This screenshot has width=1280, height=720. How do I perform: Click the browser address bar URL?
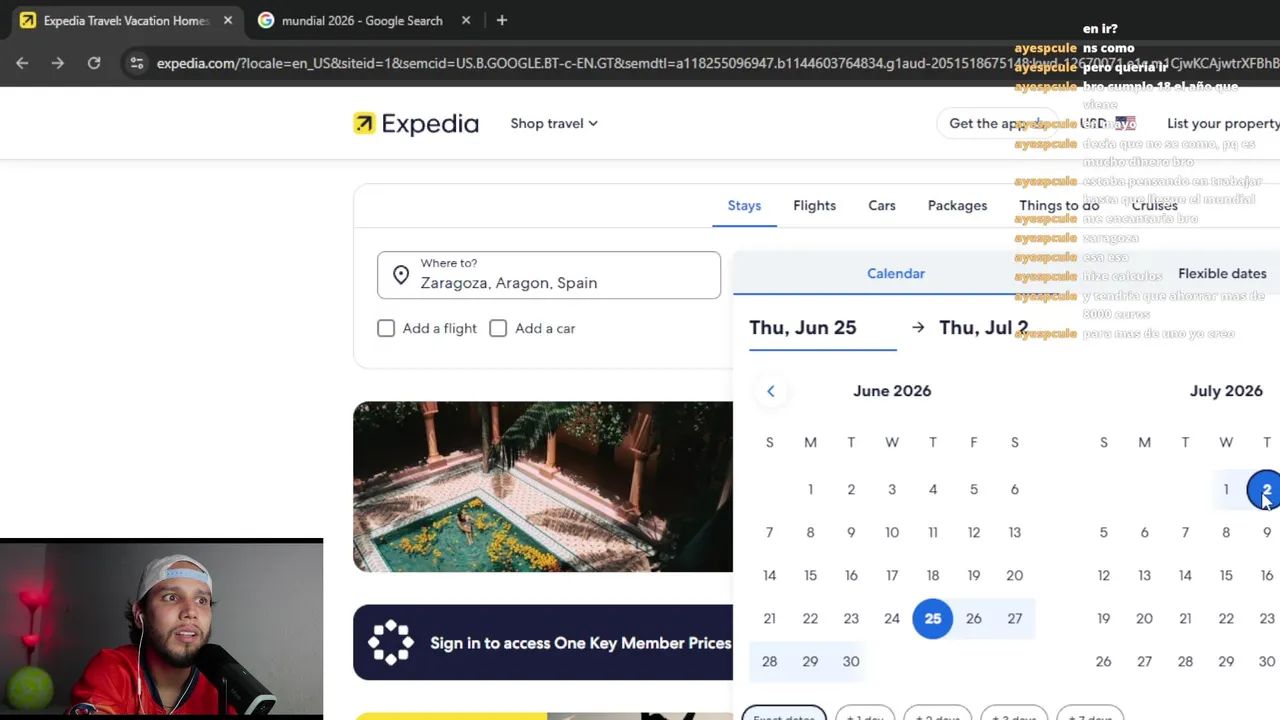pos(718,63)
